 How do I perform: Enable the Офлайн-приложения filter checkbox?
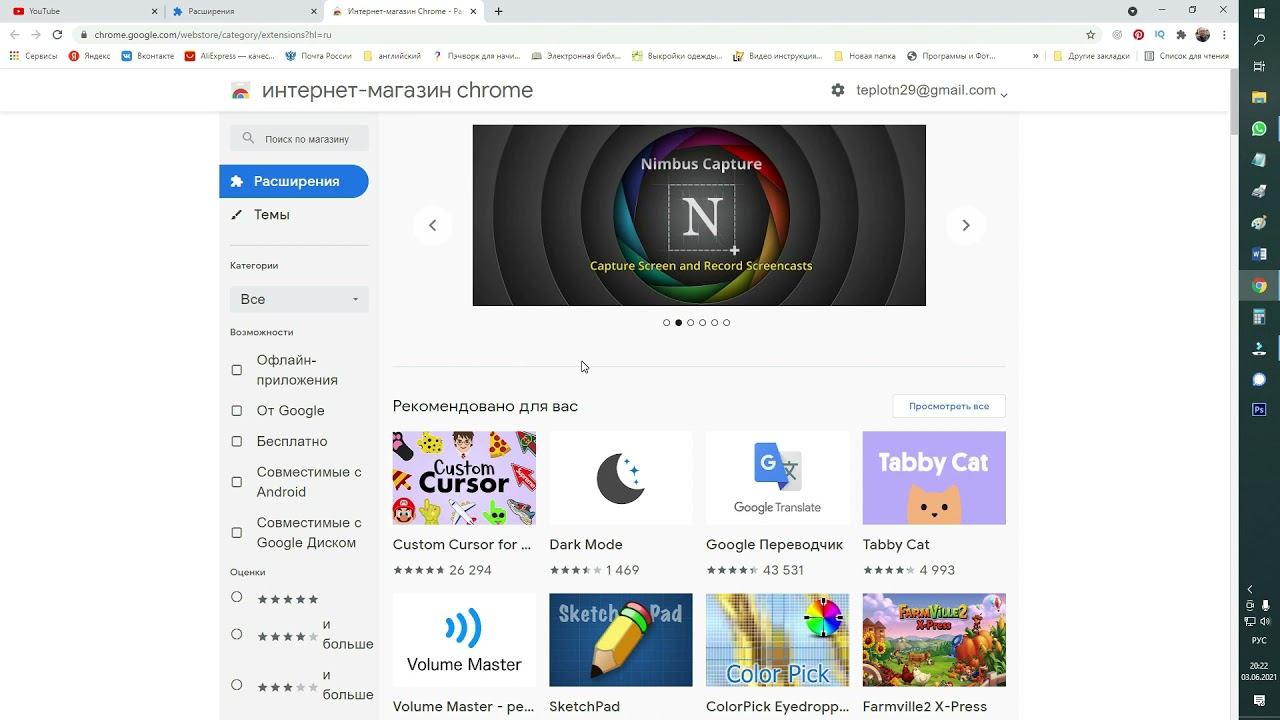(237, 370)
